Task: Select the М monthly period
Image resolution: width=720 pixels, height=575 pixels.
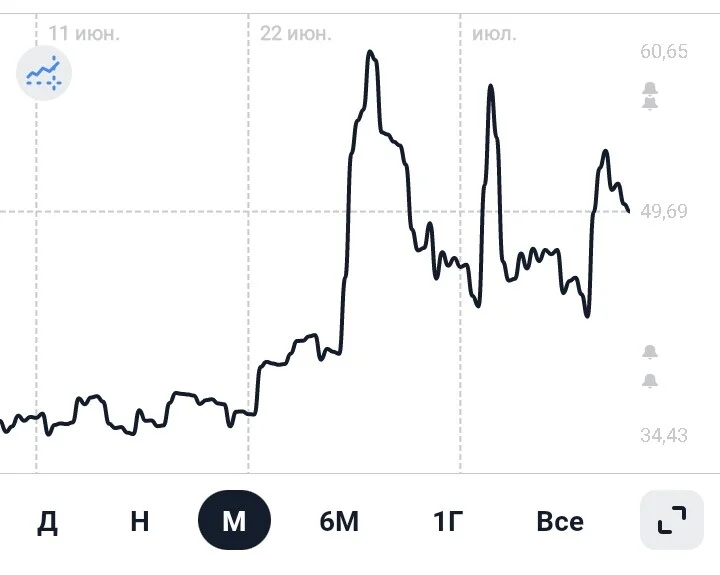Action: tap(234, 520)
